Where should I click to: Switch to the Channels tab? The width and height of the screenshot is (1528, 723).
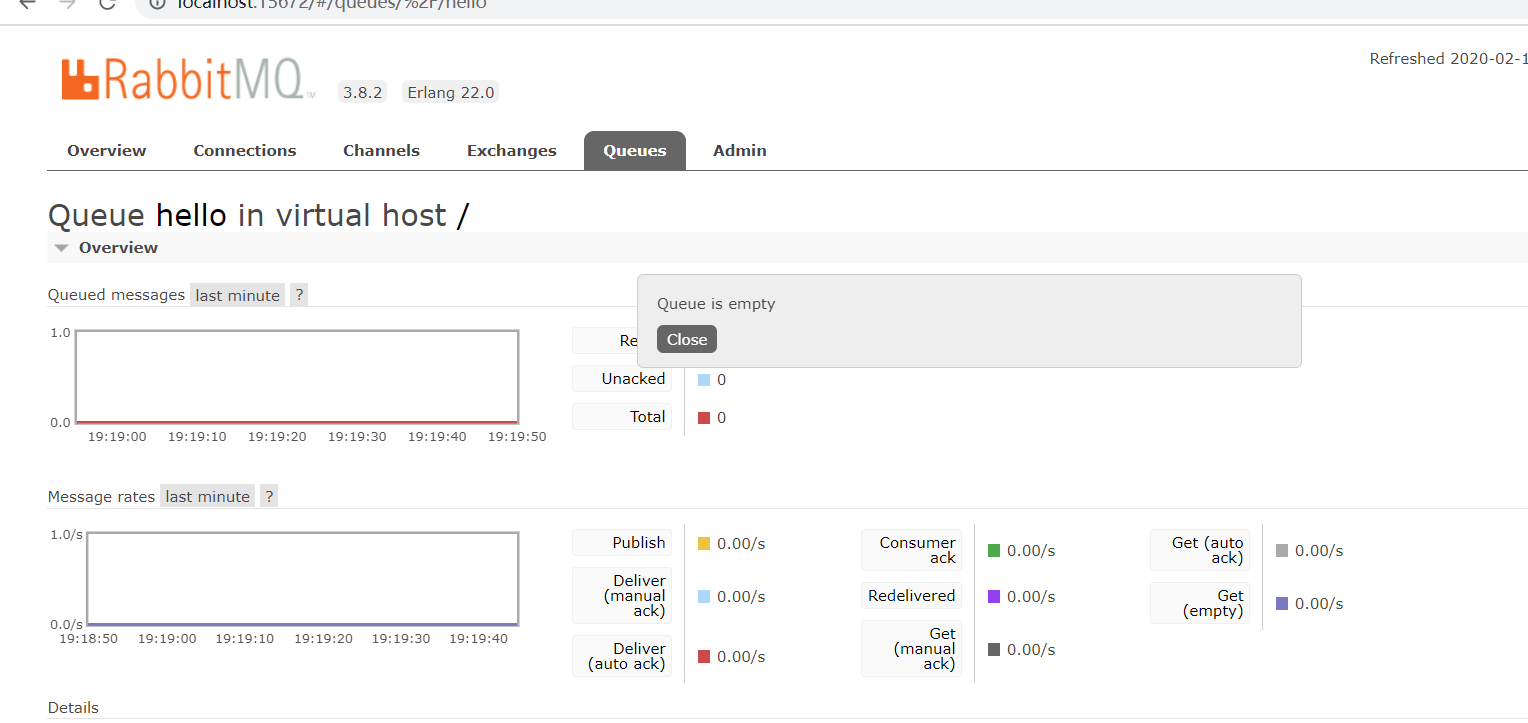click(381, 151)
